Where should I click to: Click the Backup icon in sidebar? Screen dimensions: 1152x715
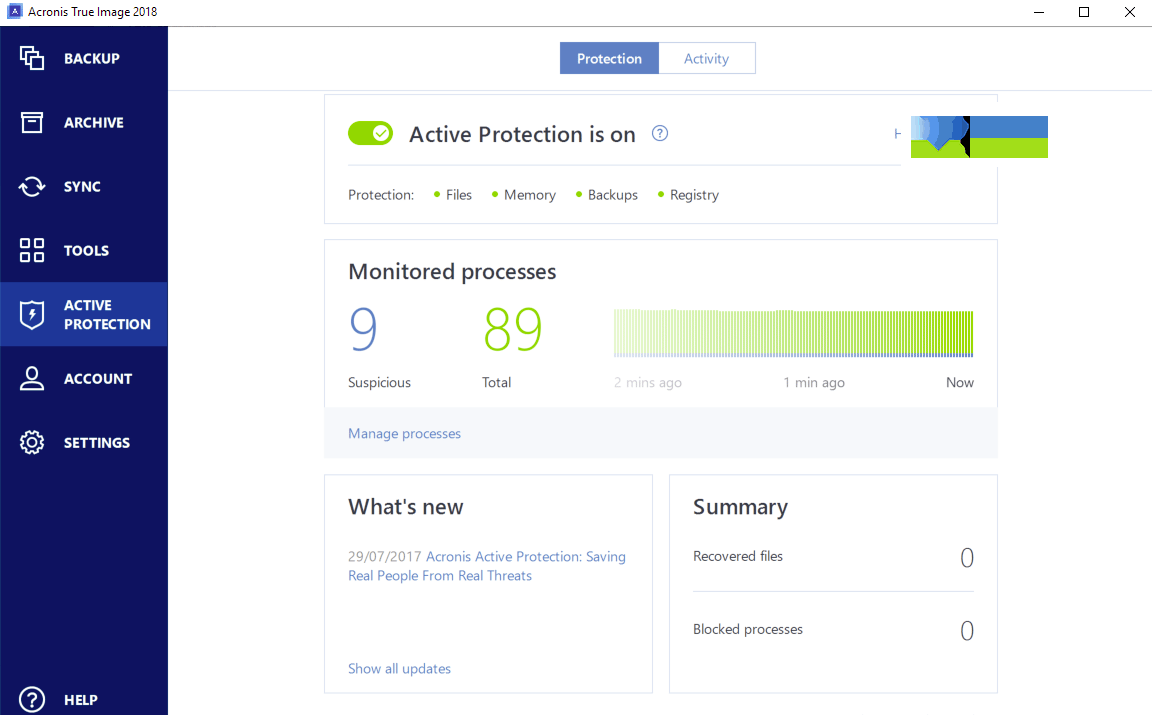click(x=32, y=58)
